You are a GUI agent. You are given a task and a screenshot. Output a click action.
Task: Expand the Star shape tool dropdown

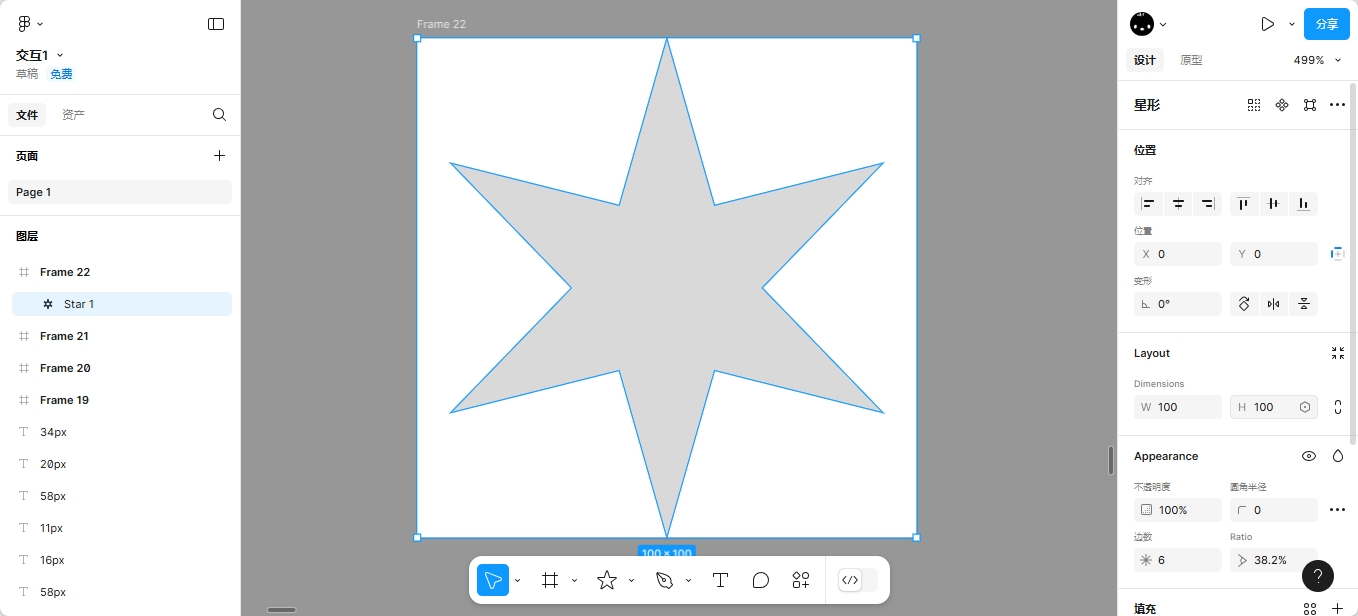click(x=631, y=581)
